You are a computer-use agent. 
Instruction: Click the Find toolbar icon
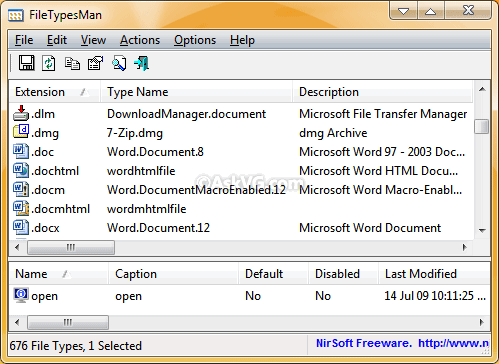(x=119, y=63)
